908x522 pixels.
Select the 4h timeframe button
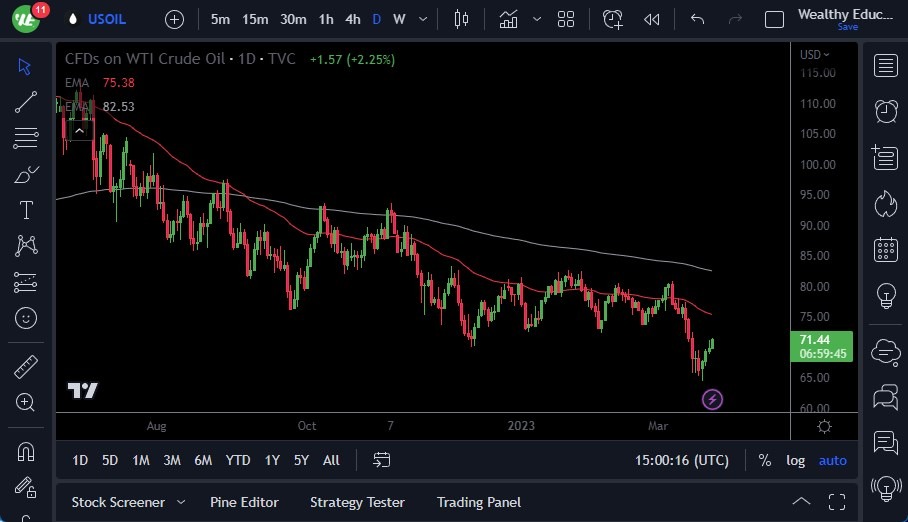[353, 19]
